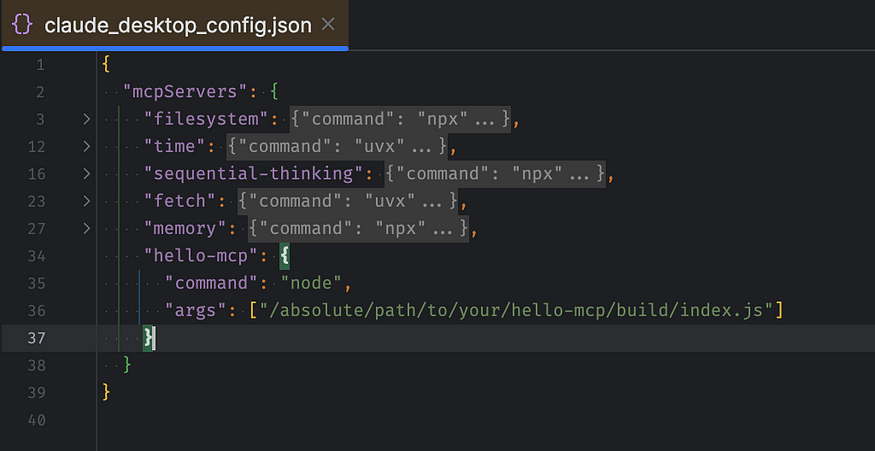This screenshot has height=451, width=875.
Task: Click the index.js path string in args
Action: coord(514,311)
